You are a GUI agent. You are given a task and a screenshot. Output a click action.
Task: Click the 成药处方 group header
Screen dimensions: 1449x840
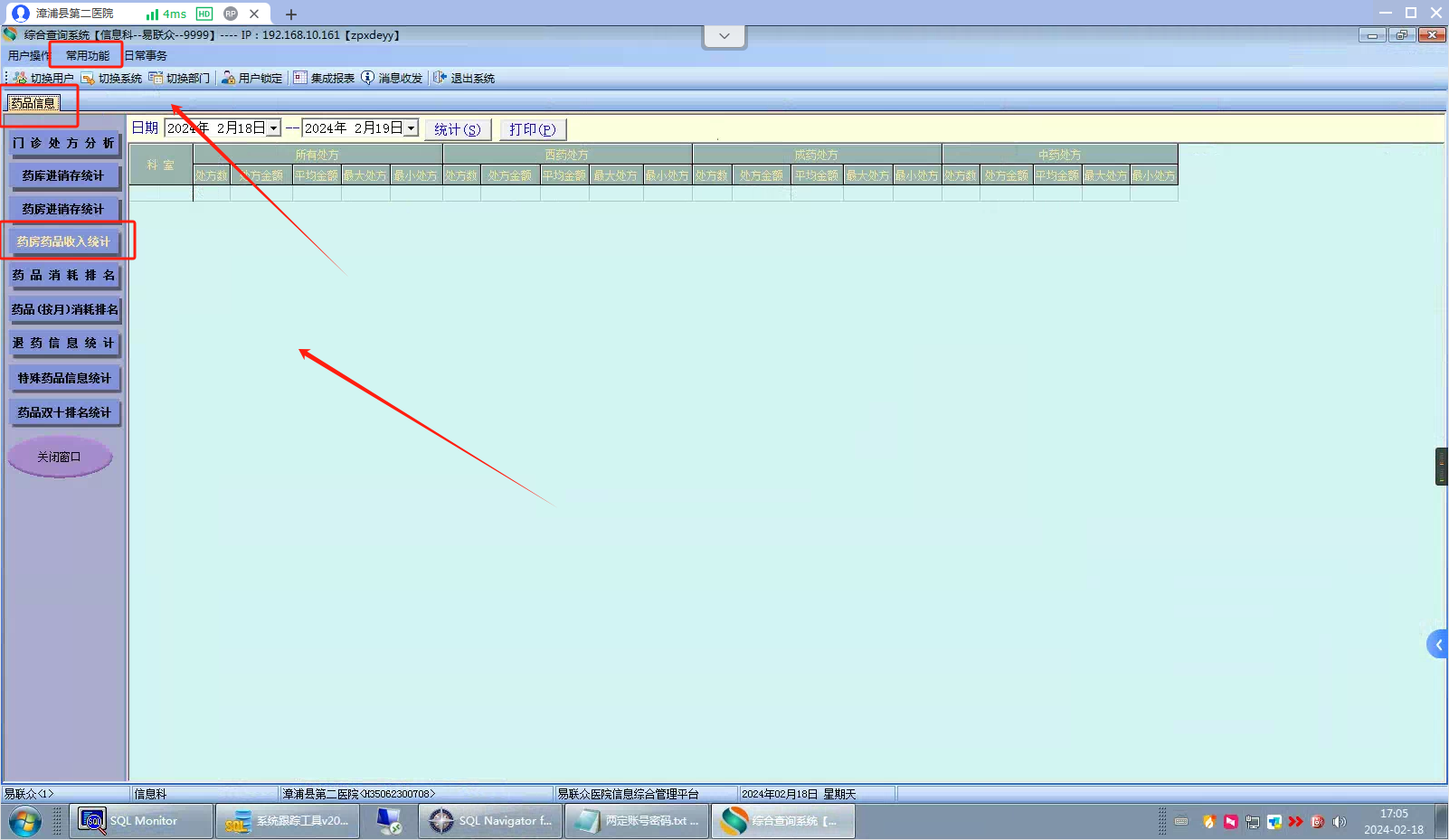(x=817, y=155)
